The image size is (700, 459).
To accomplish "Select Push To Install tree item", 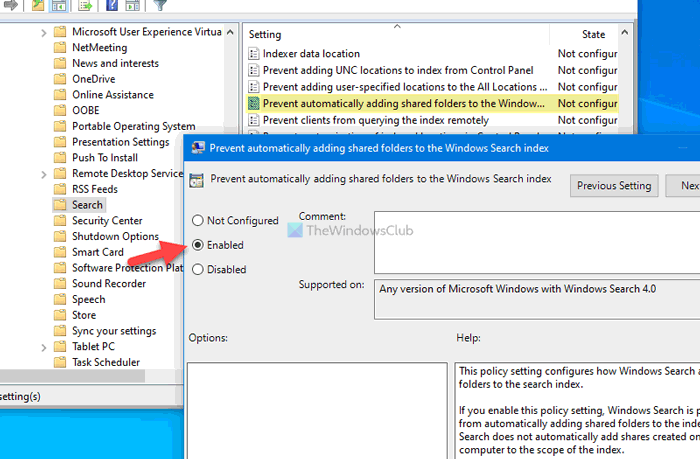I will tap(105, 158).
